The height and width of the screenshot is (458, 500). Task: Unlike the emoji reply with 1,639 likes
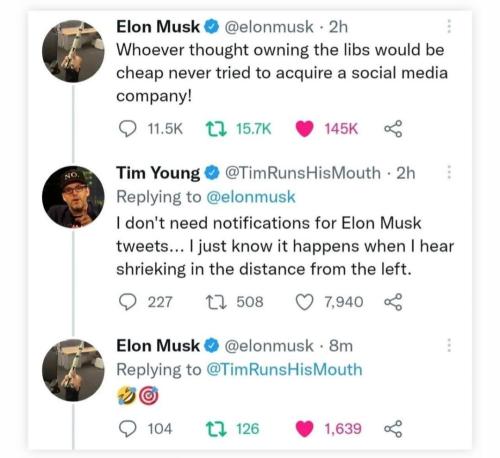304,429
